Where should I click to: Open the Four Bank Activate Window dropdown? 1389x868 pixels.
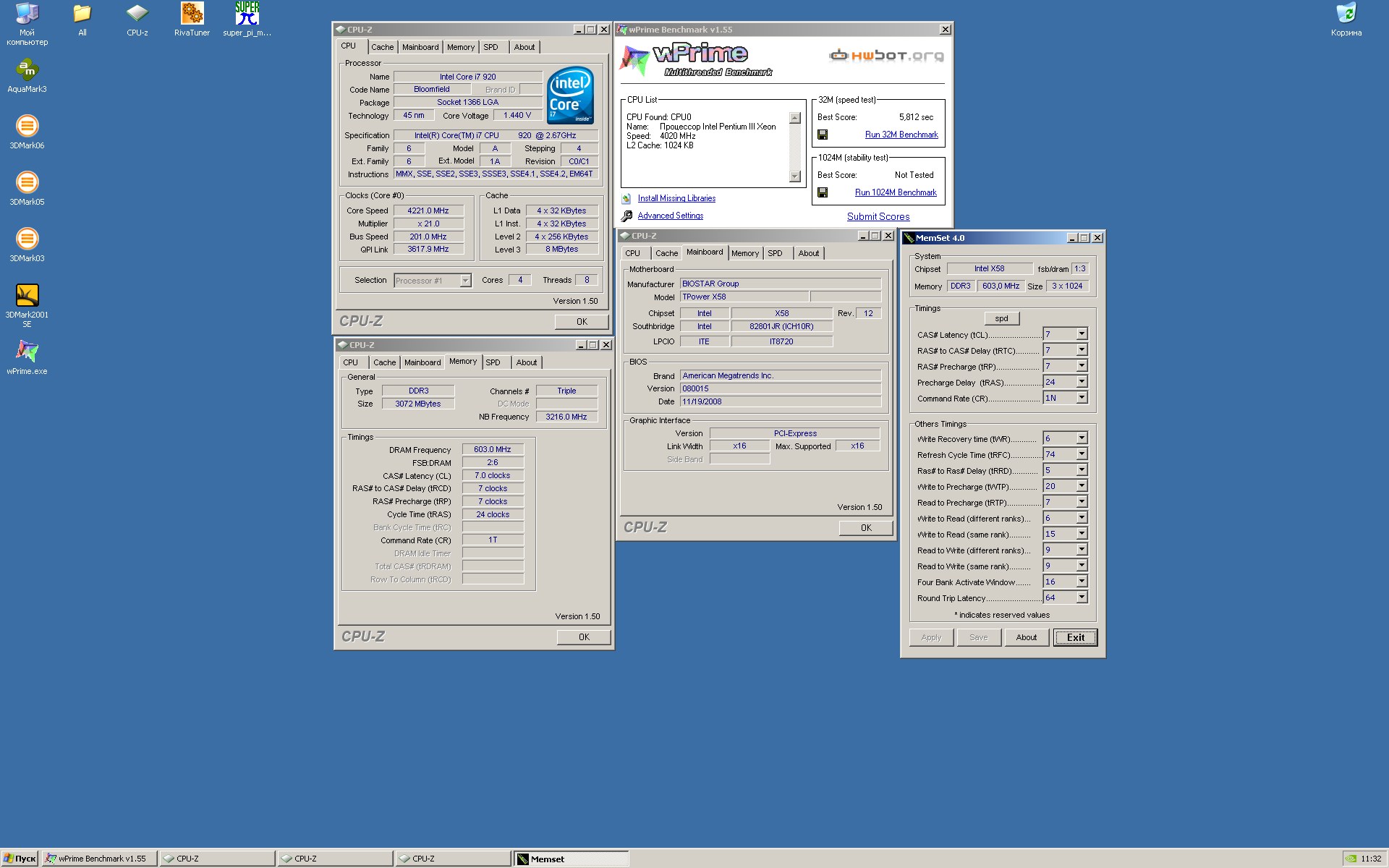(x=1082, y=582)
